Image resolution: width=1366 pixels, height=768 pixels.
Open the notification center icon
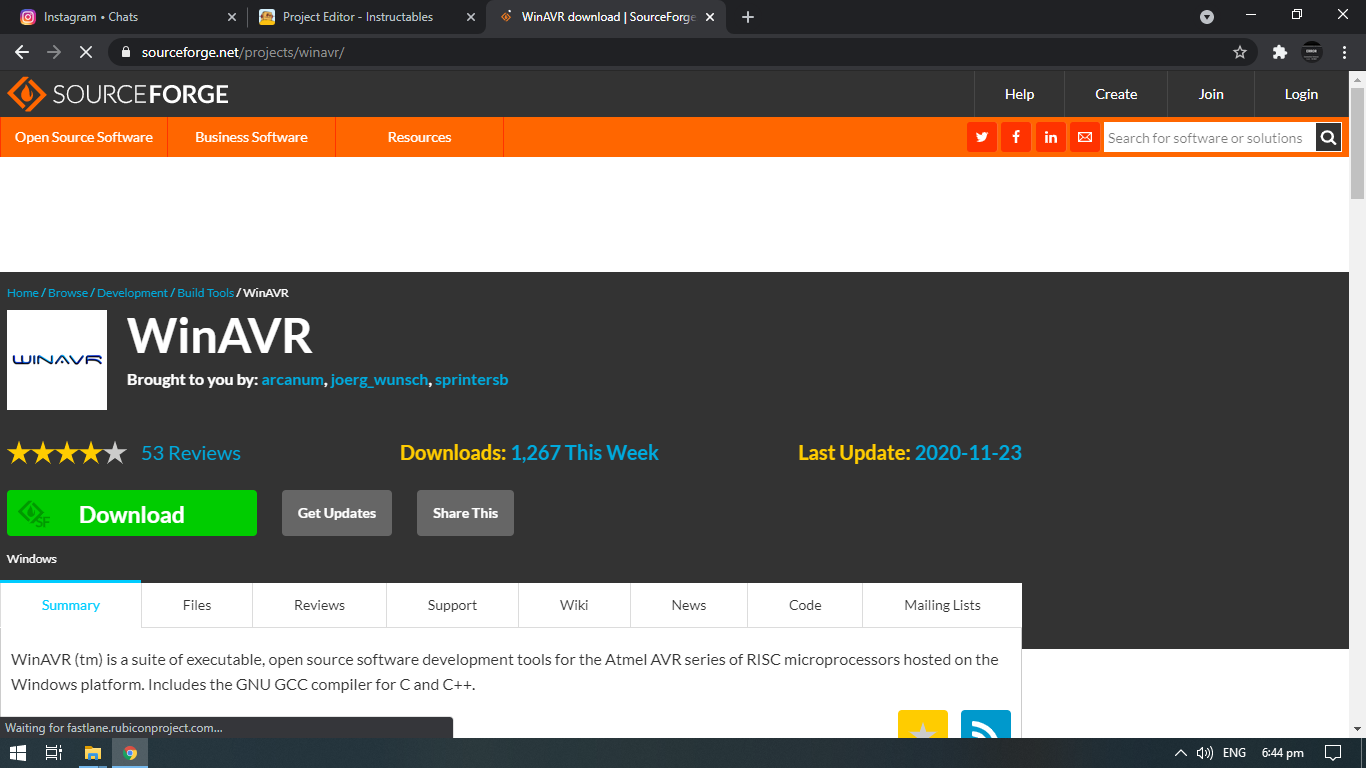1332,753
